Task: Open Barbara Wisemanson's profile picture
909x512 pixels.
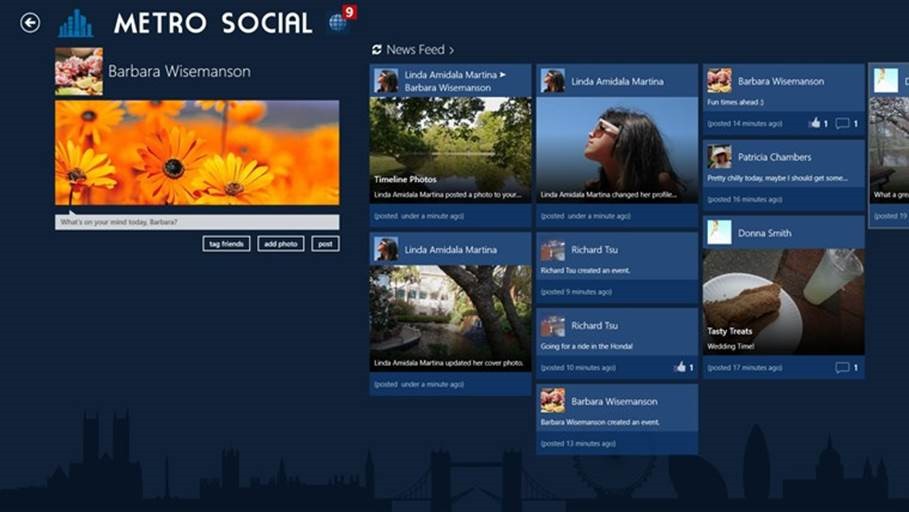Action: (x=78, y=71)
